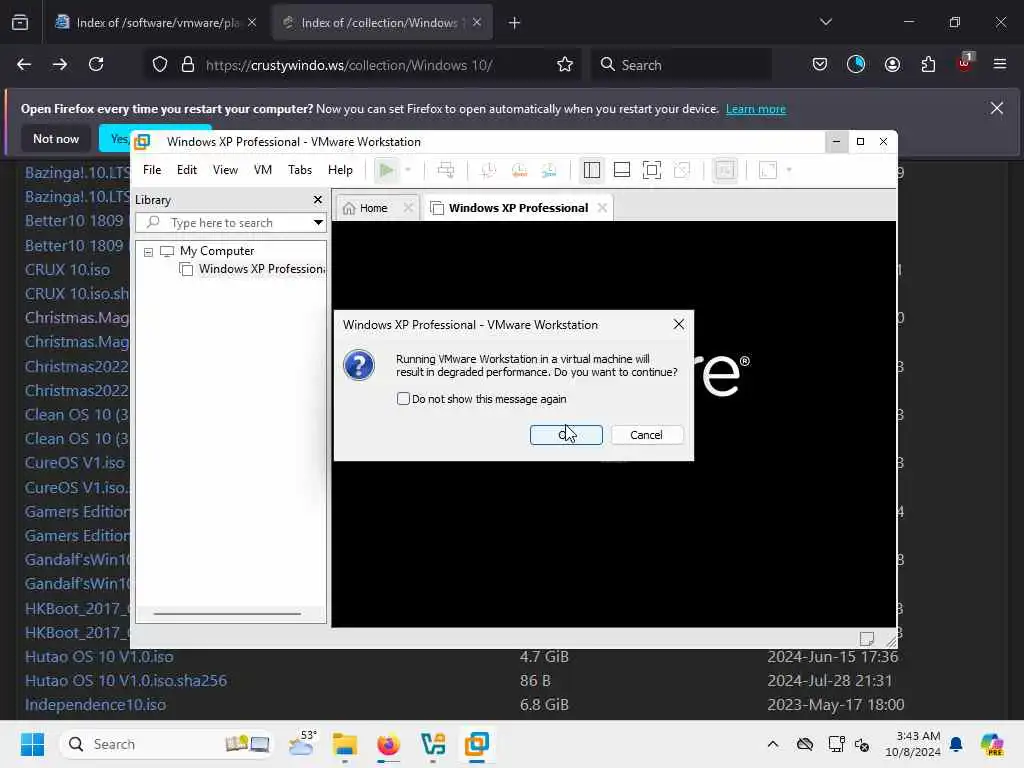Bookmark this page with the star icon
This screenshot has width=1024, height=768.
[565, 65]
